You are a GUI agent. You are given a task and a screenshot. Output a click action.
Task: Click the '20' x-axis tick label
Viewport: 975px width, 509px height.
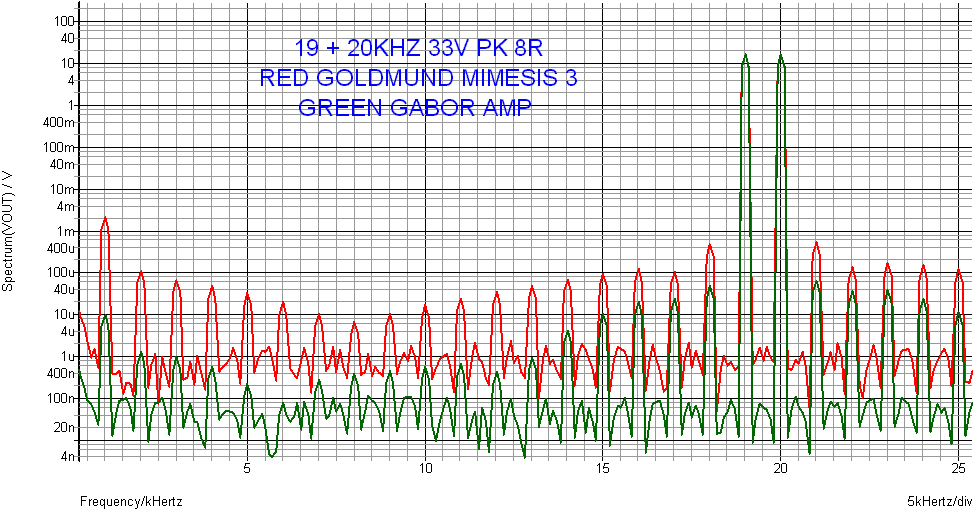(x=781, y=467)
